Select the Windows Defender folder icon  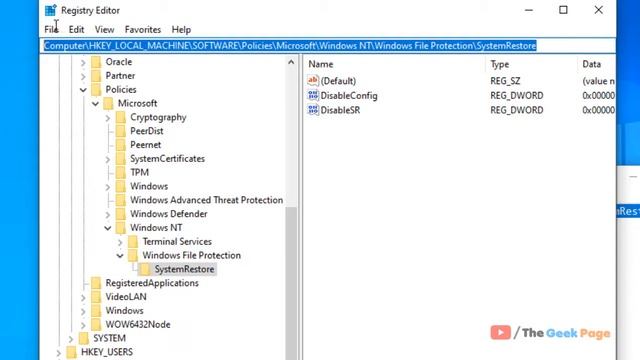pos(120,214)
